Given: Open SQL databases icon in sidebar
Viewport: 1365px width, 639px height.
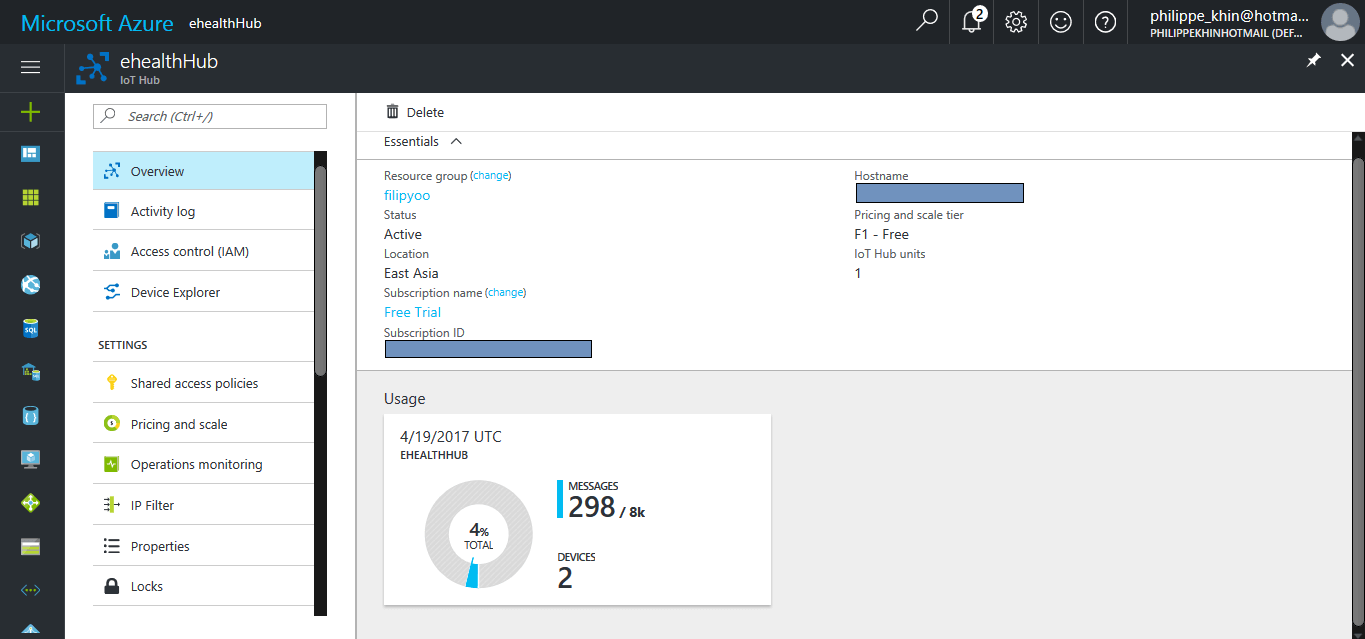Looking at the screenshot, I should pyautogui.click(x=30, y=328).
